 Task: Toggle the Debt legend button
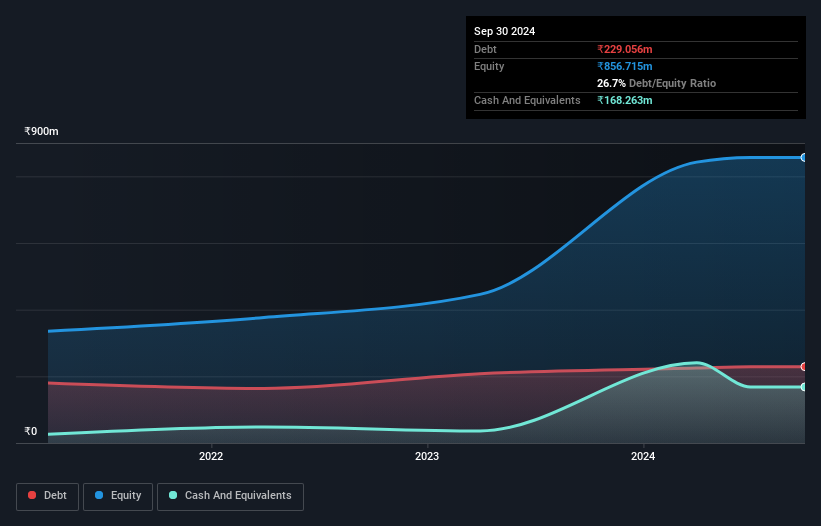(x=48, y=496)
